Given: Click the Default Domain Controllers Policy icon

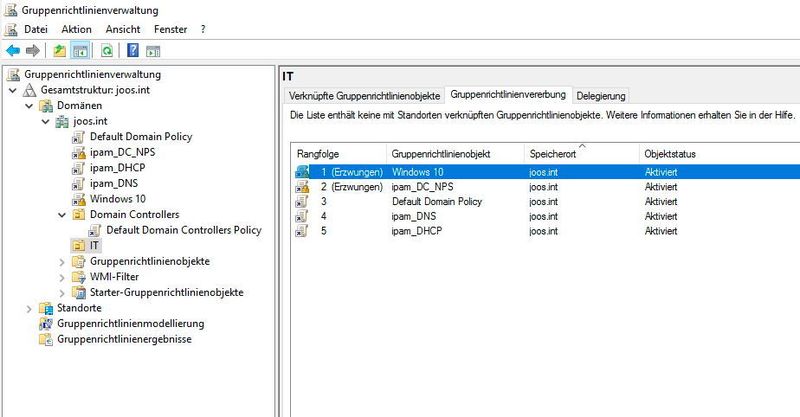Looking at the screenshot, I should click(95, 230).
